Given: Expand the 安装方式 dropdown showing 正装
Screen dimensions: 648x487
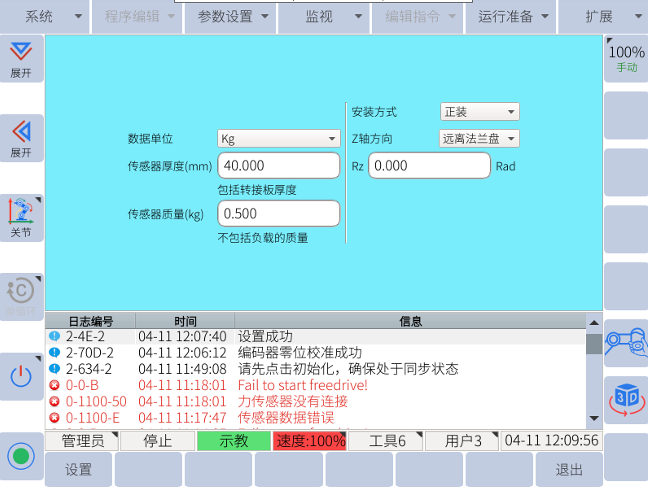Looking at the screenshot, I should [479, 111].
